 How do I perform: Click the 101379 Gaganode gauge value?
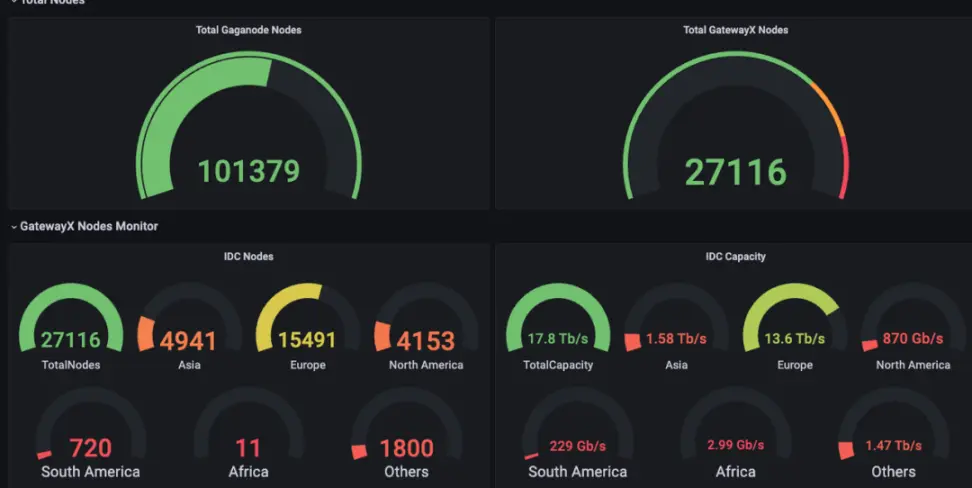pos(249,171)
